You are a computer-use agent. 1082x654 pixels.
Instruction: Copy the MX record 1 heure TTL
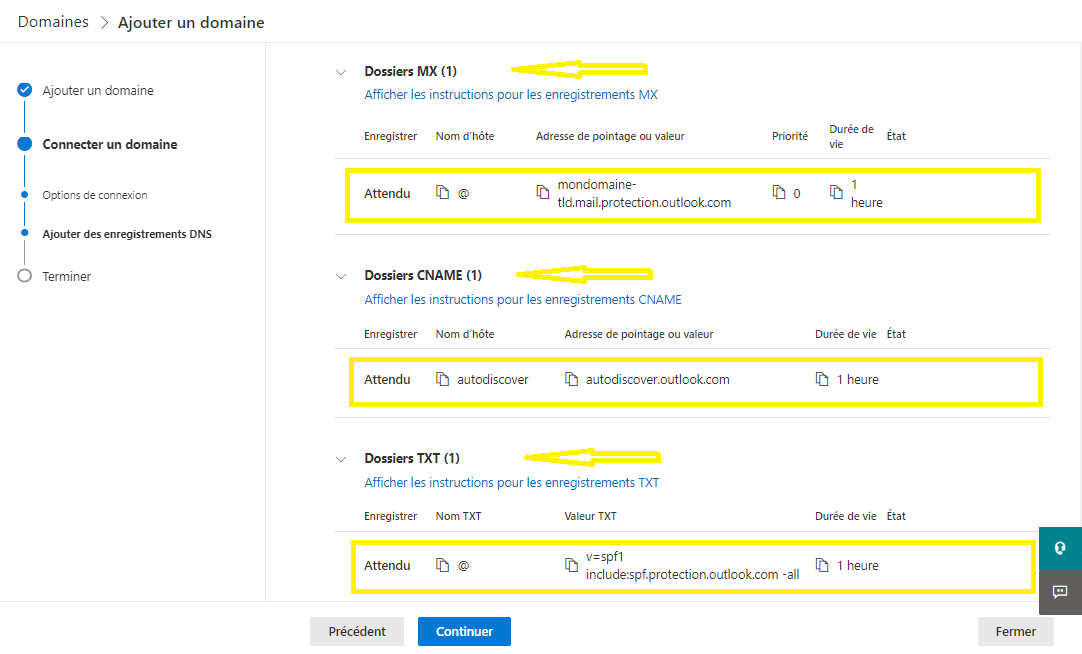[836, 192]
